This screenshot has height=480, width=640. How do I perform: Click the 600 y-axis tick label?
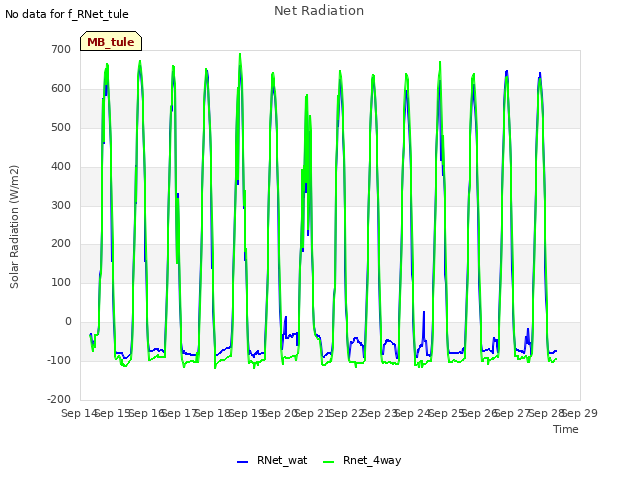coord(61,89)
